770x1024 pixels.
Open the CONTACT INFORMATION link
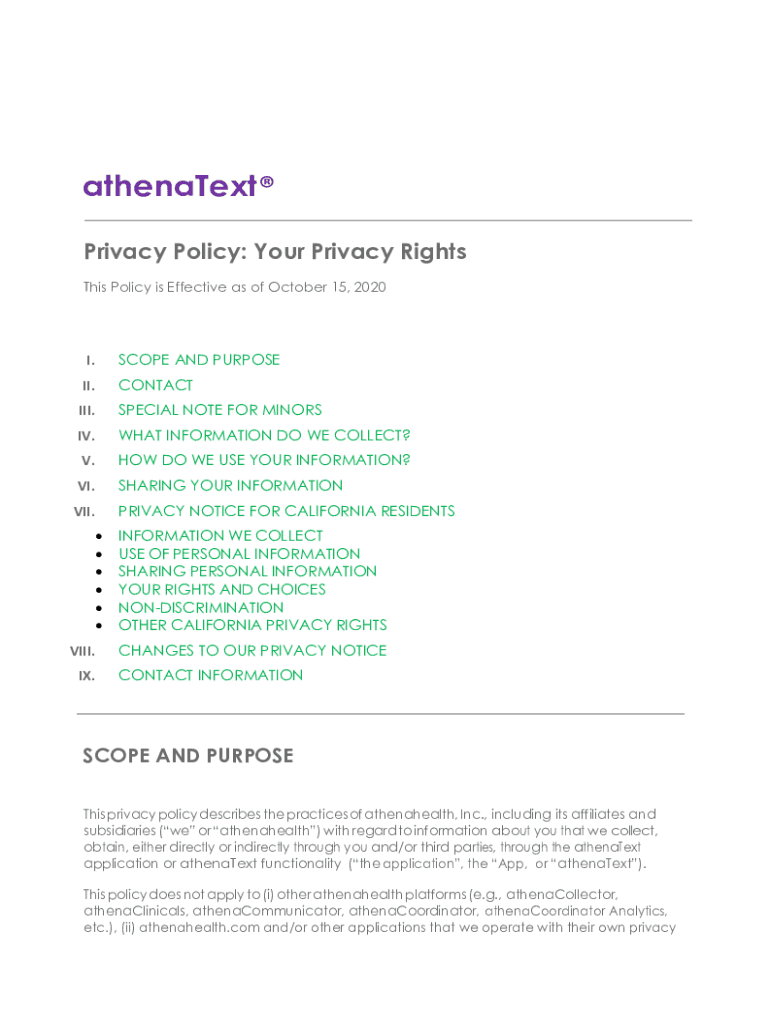pos(210,675)
